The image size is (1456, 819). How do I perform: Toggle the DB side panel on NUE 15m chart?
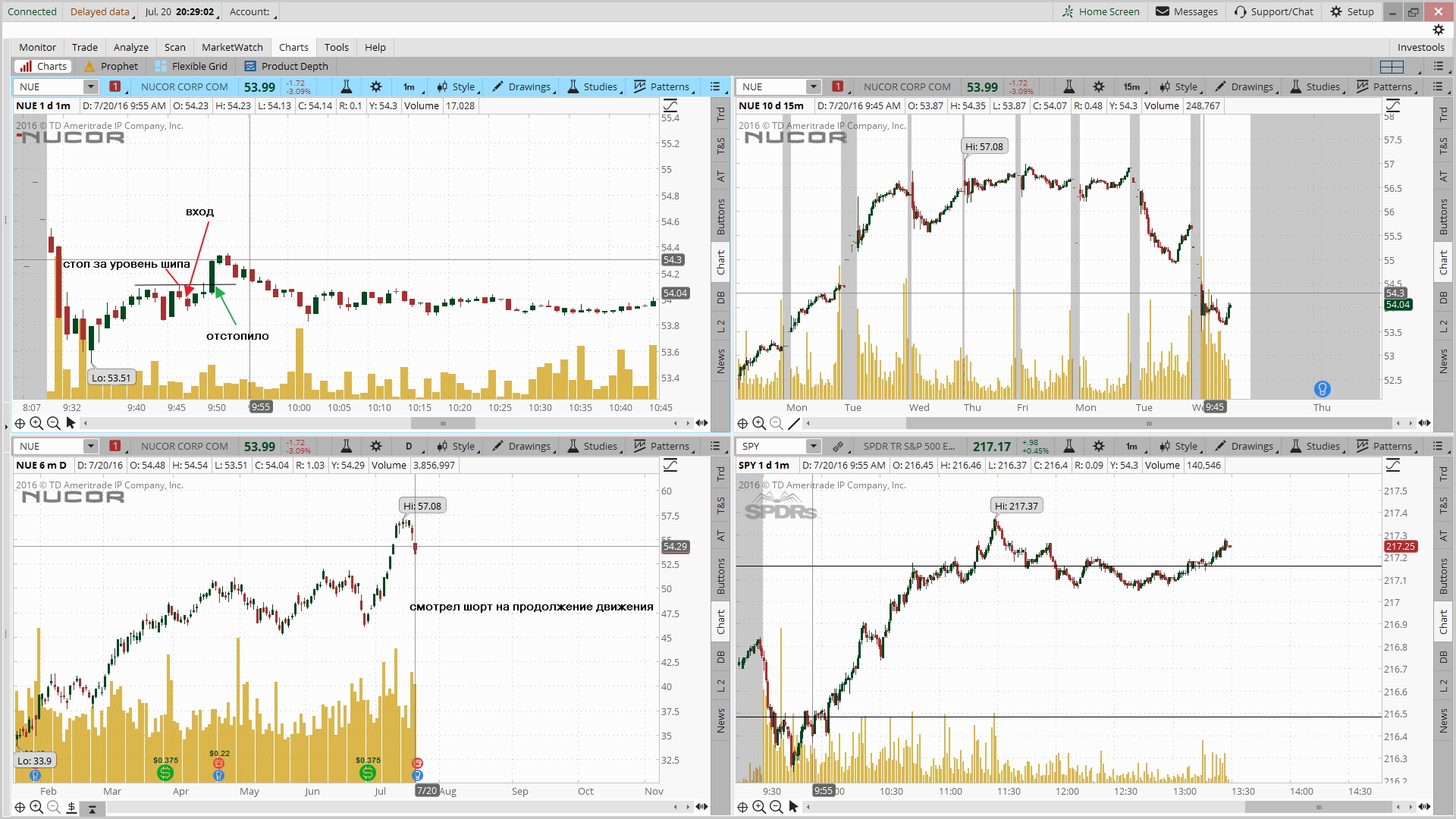(1443, 297)
